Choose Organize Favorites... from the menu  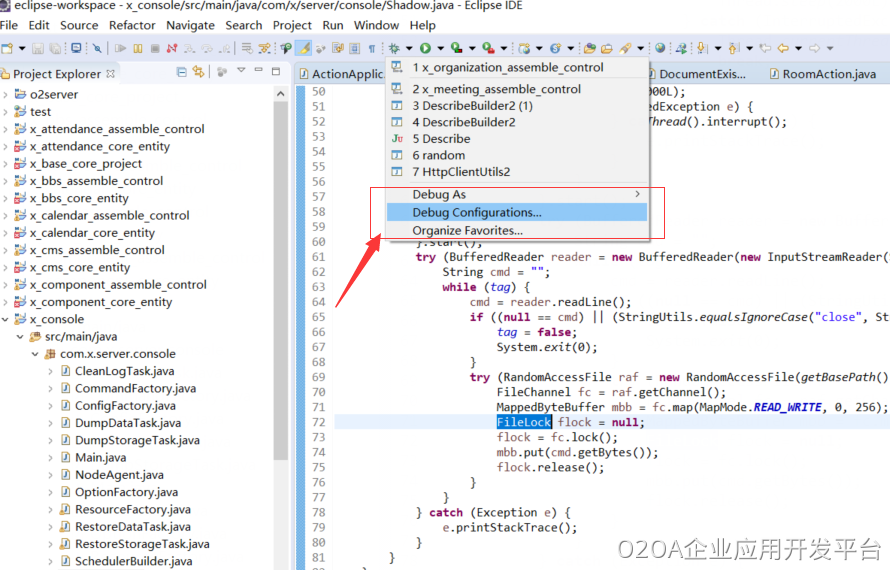[x=467, y=230]
